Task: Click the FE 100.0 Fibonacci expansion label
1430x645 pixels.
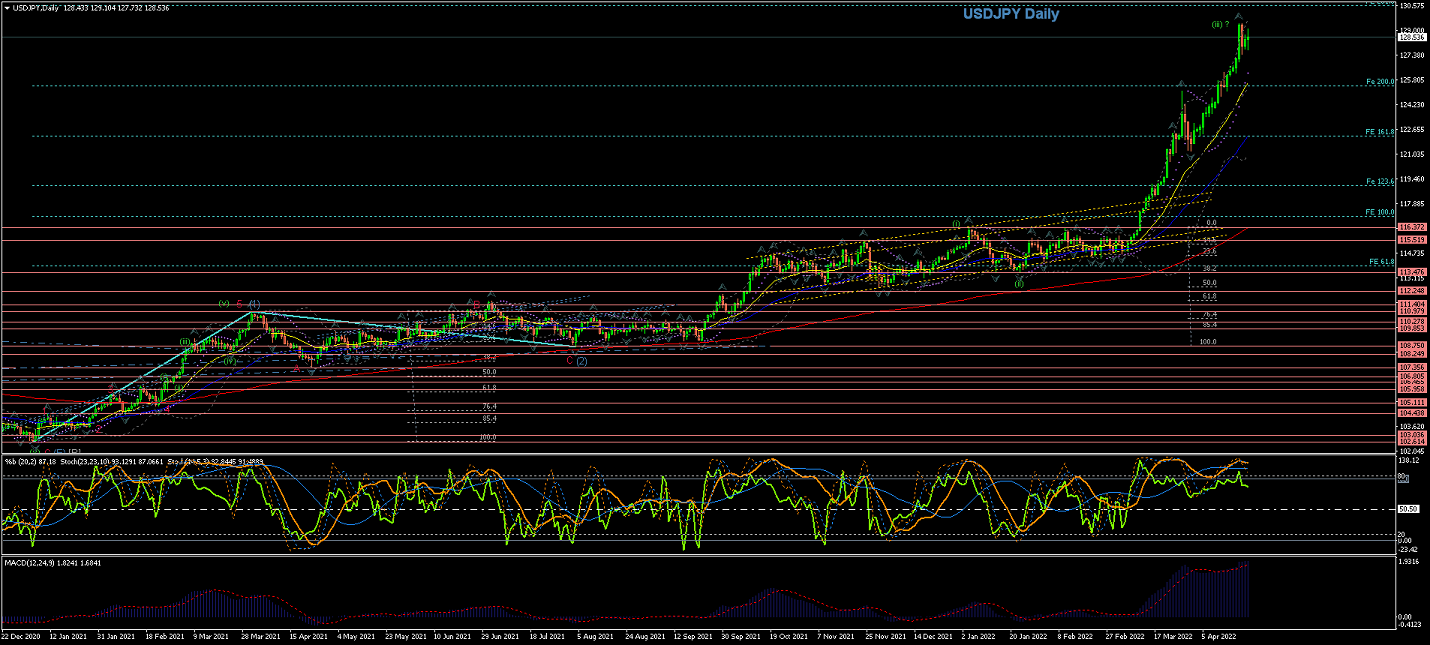Action: pos(1380,212)
